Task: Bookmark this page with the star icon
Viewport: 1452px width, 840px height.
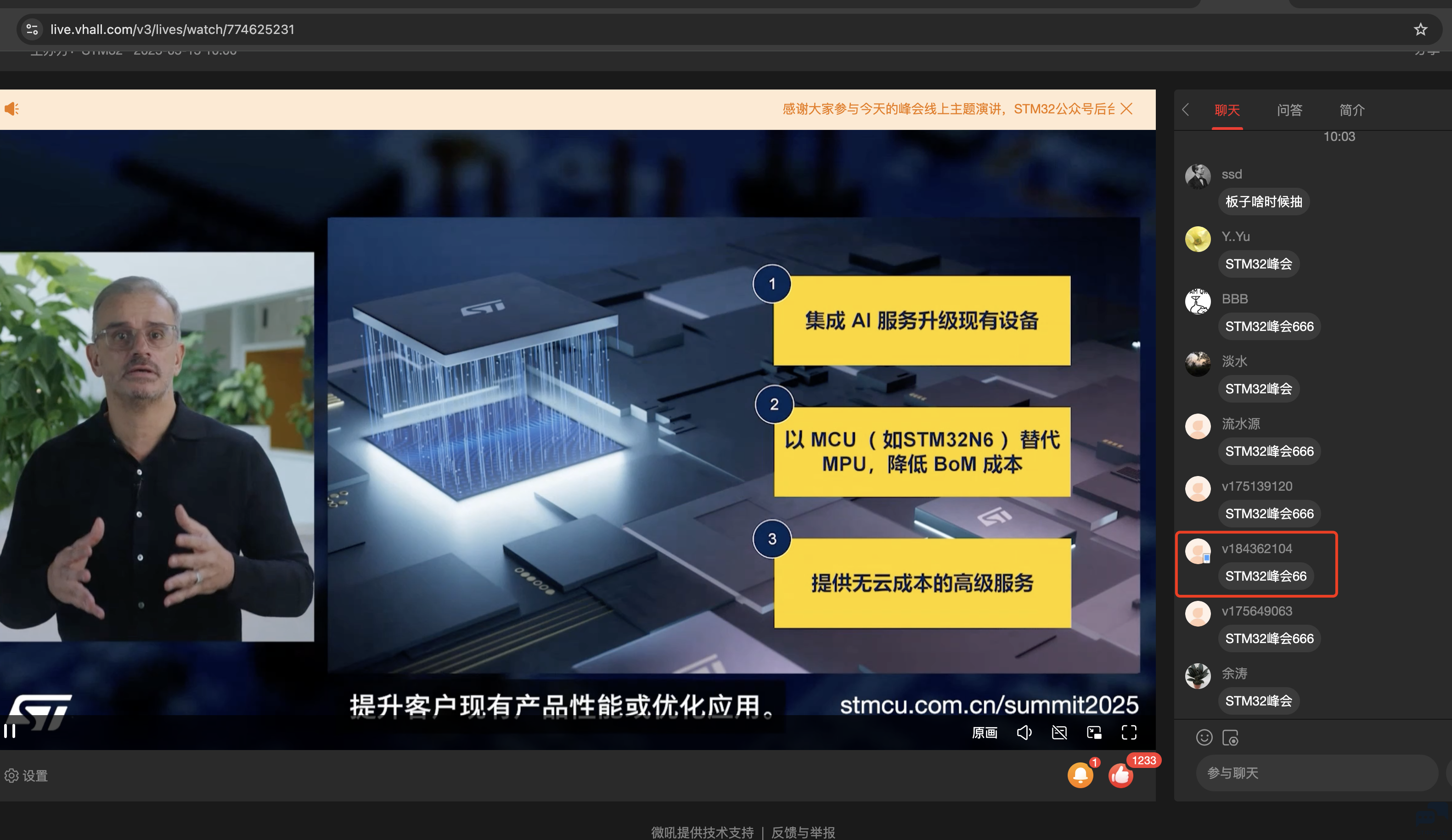Action: point(1420,29)
